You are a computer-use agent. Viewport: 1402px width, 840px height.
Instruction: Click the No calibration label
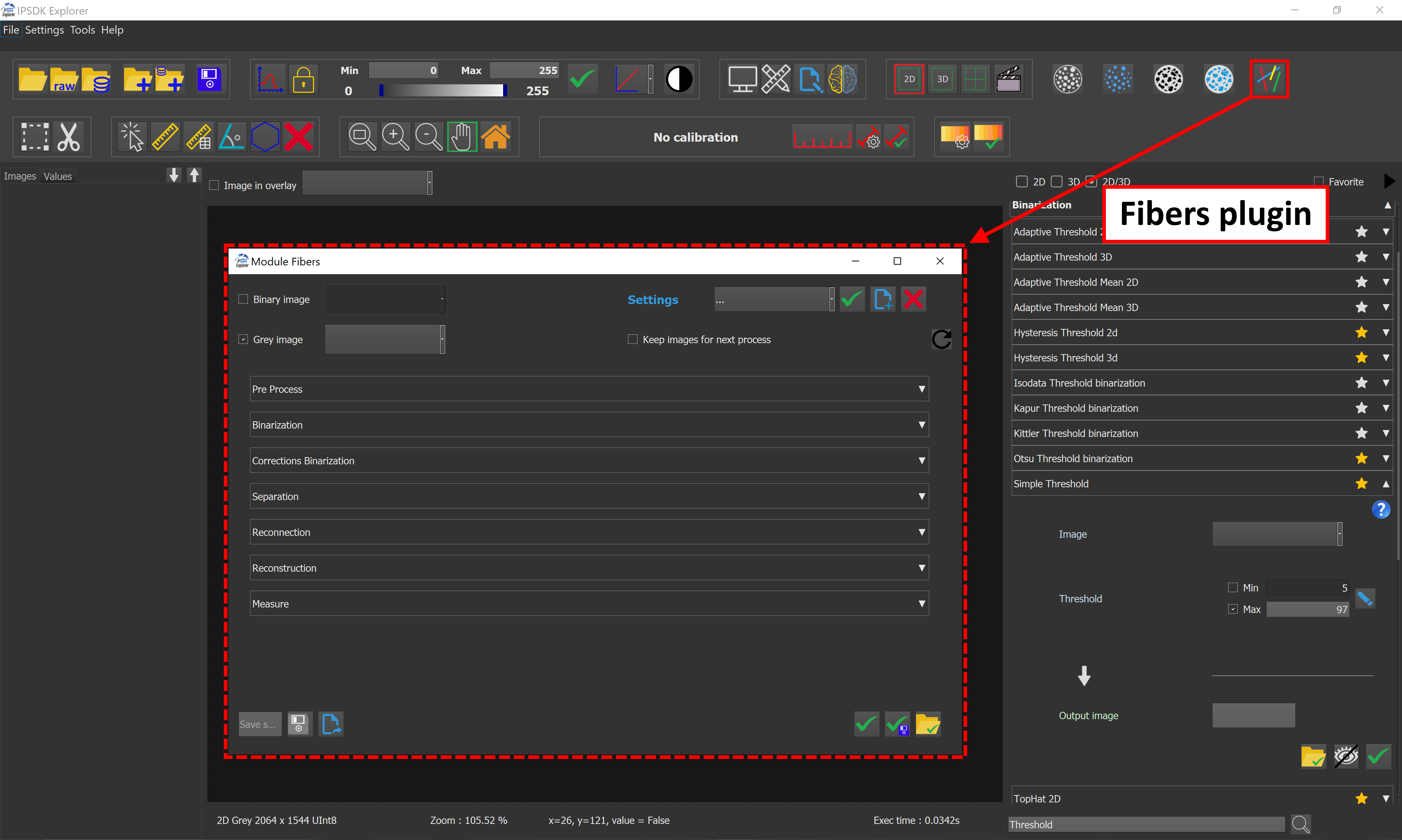coord(696,138)
